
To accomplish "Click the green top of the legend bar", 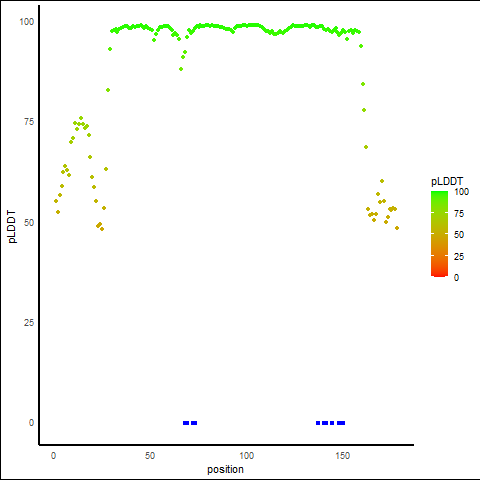I will point(439,193).
